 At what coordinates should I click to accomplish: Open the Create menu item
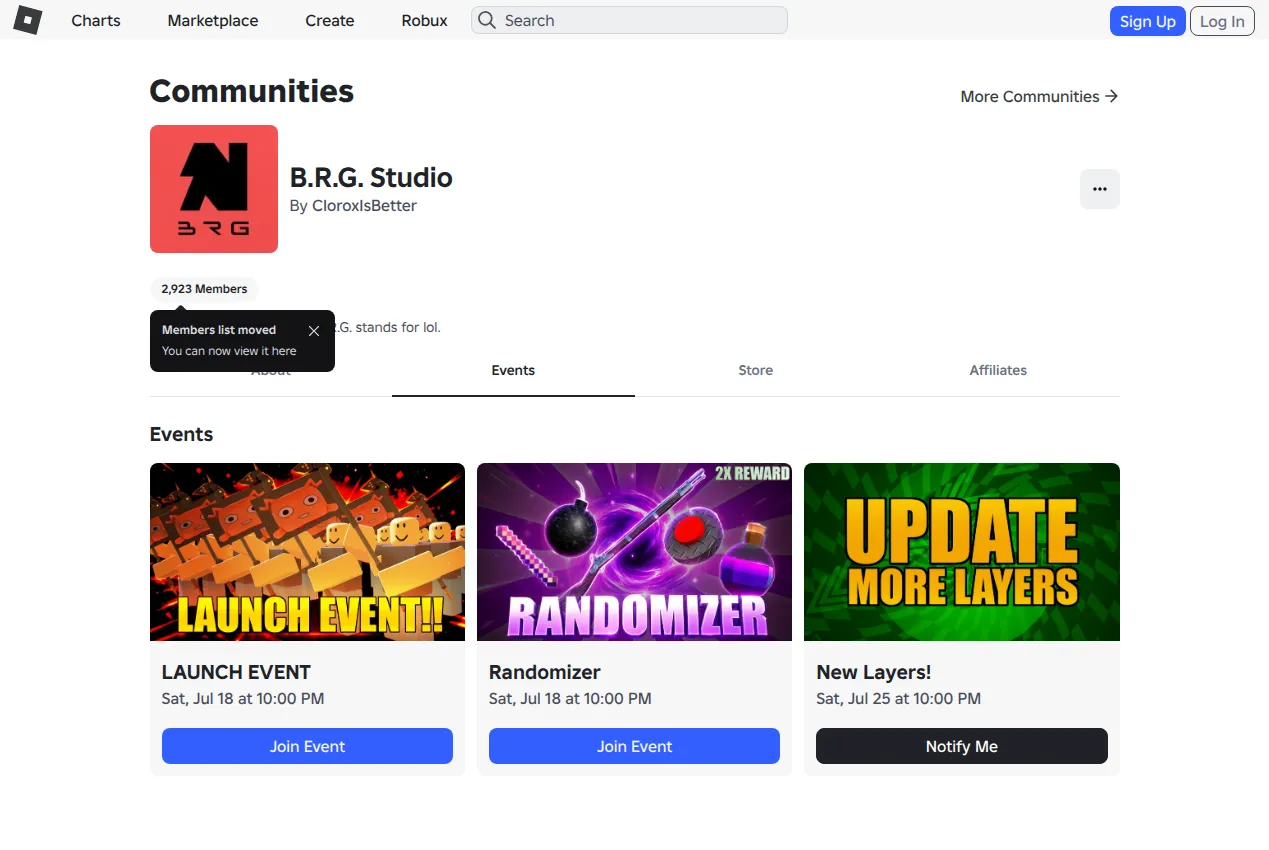[330, 20]
